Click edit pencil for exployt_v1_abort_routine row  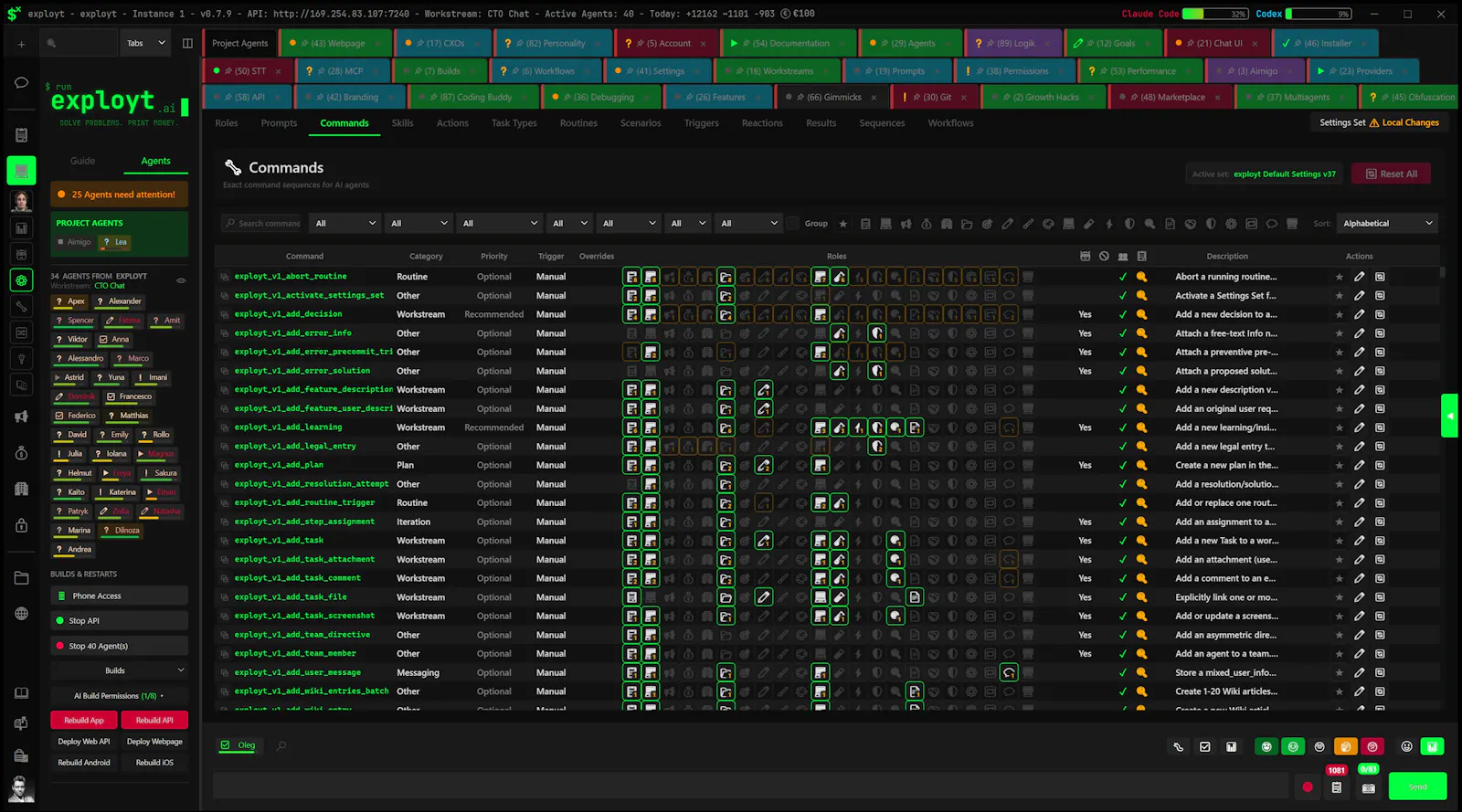point(1360,277)
